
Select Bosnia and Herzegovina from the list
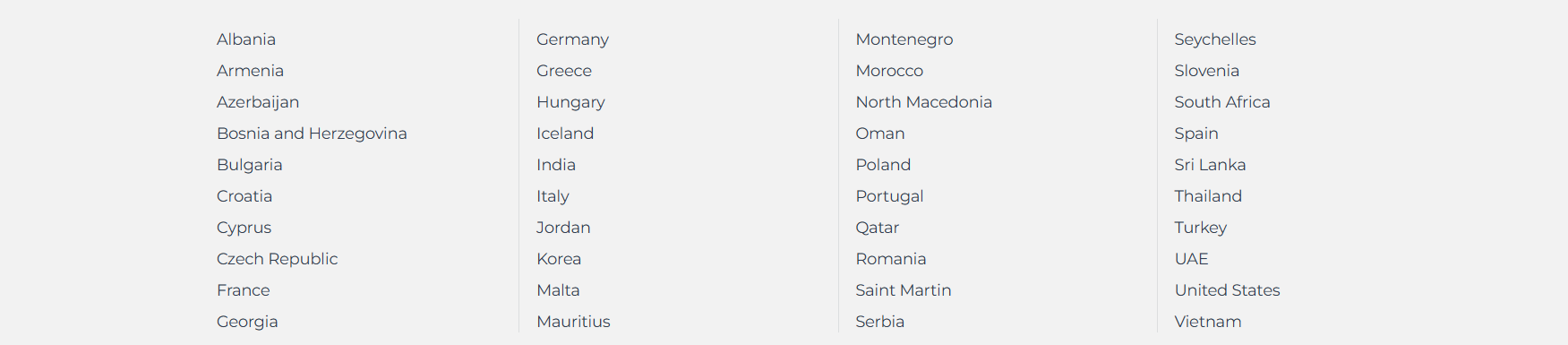click(312, 134)
